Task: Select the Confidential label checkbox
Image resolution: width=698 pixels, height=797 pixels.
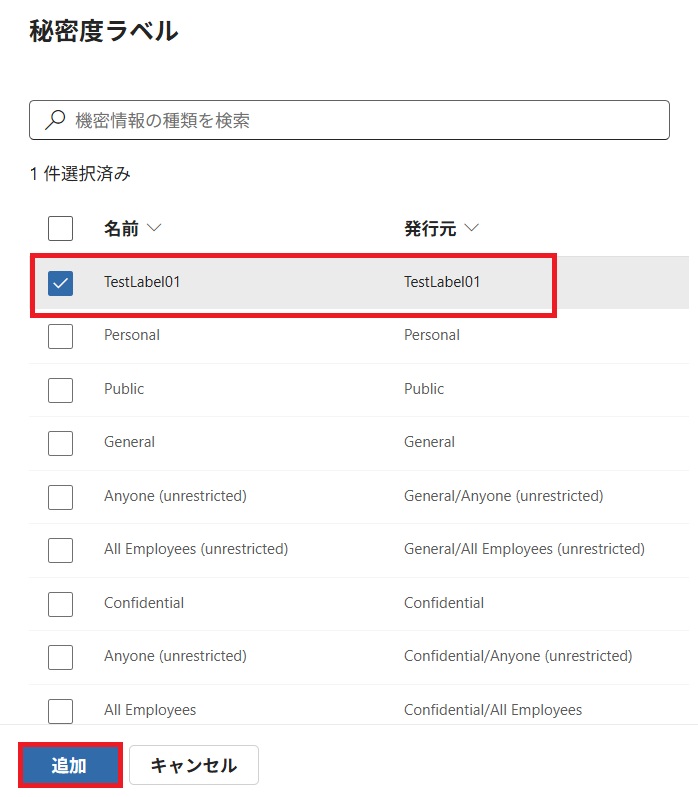Action: (61, 604)
